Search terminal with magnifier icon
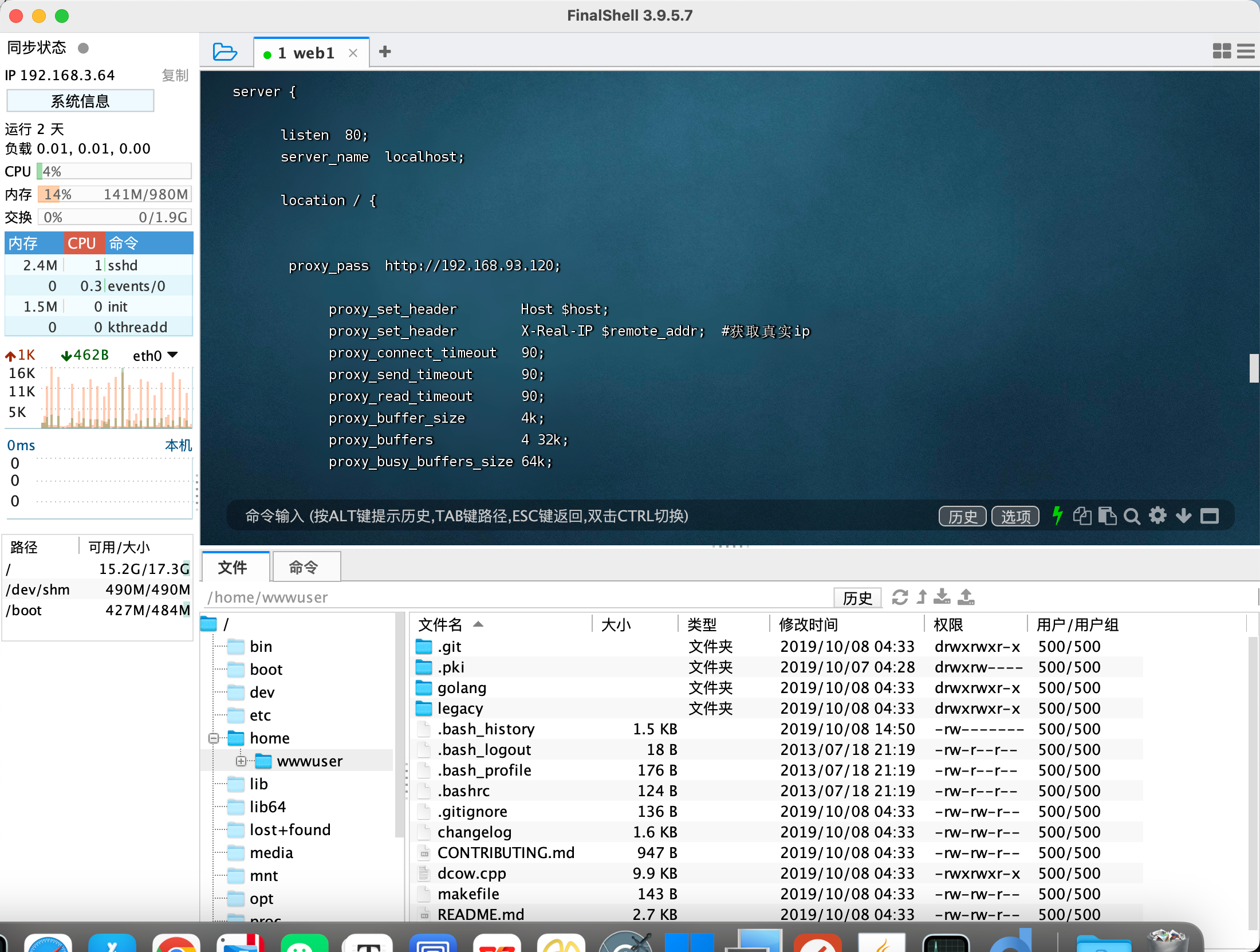 click(1132, 516)
